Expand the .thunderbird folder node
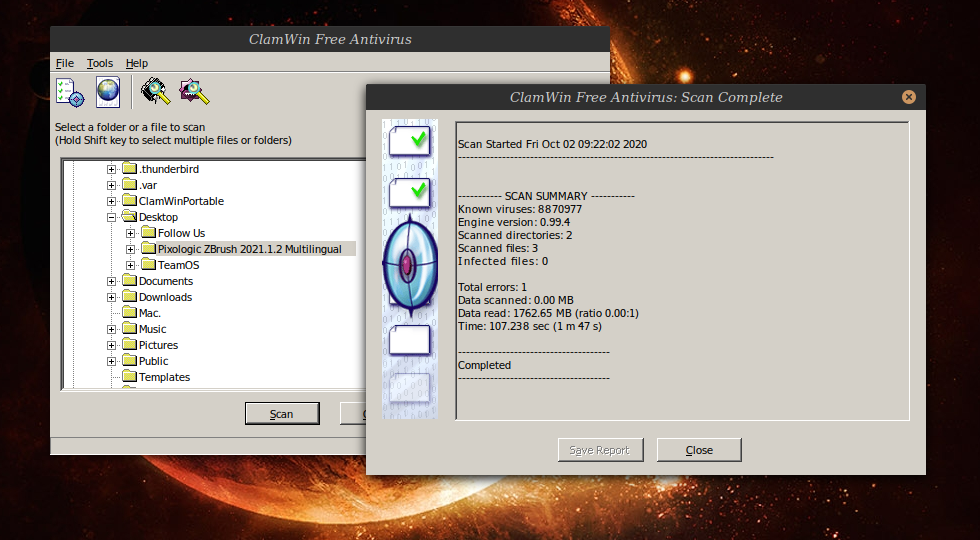This screenshot has height=540, width=980. (111, 169)
